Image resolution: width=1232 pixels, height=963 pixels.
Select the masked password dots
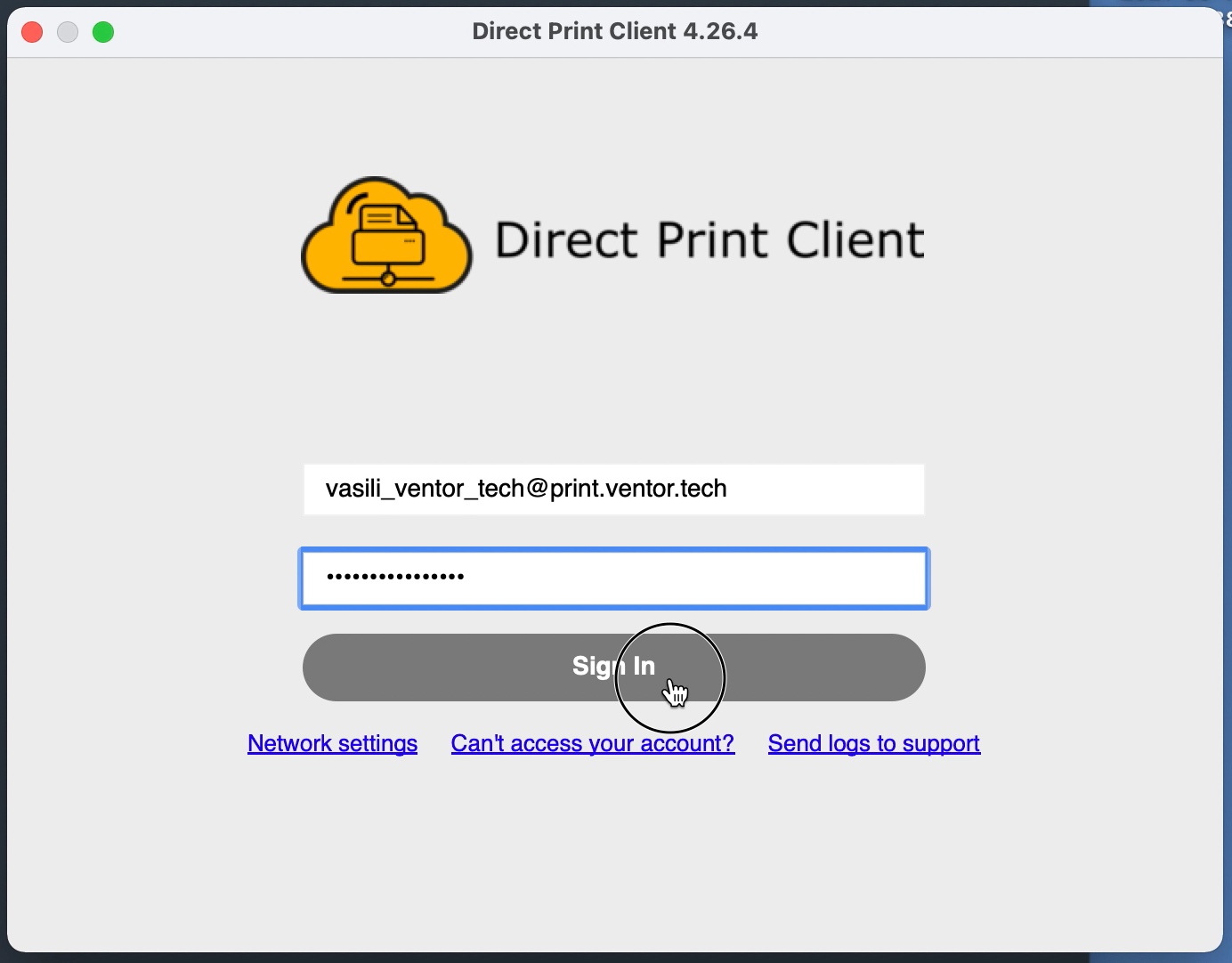click(x=395, y=578)
